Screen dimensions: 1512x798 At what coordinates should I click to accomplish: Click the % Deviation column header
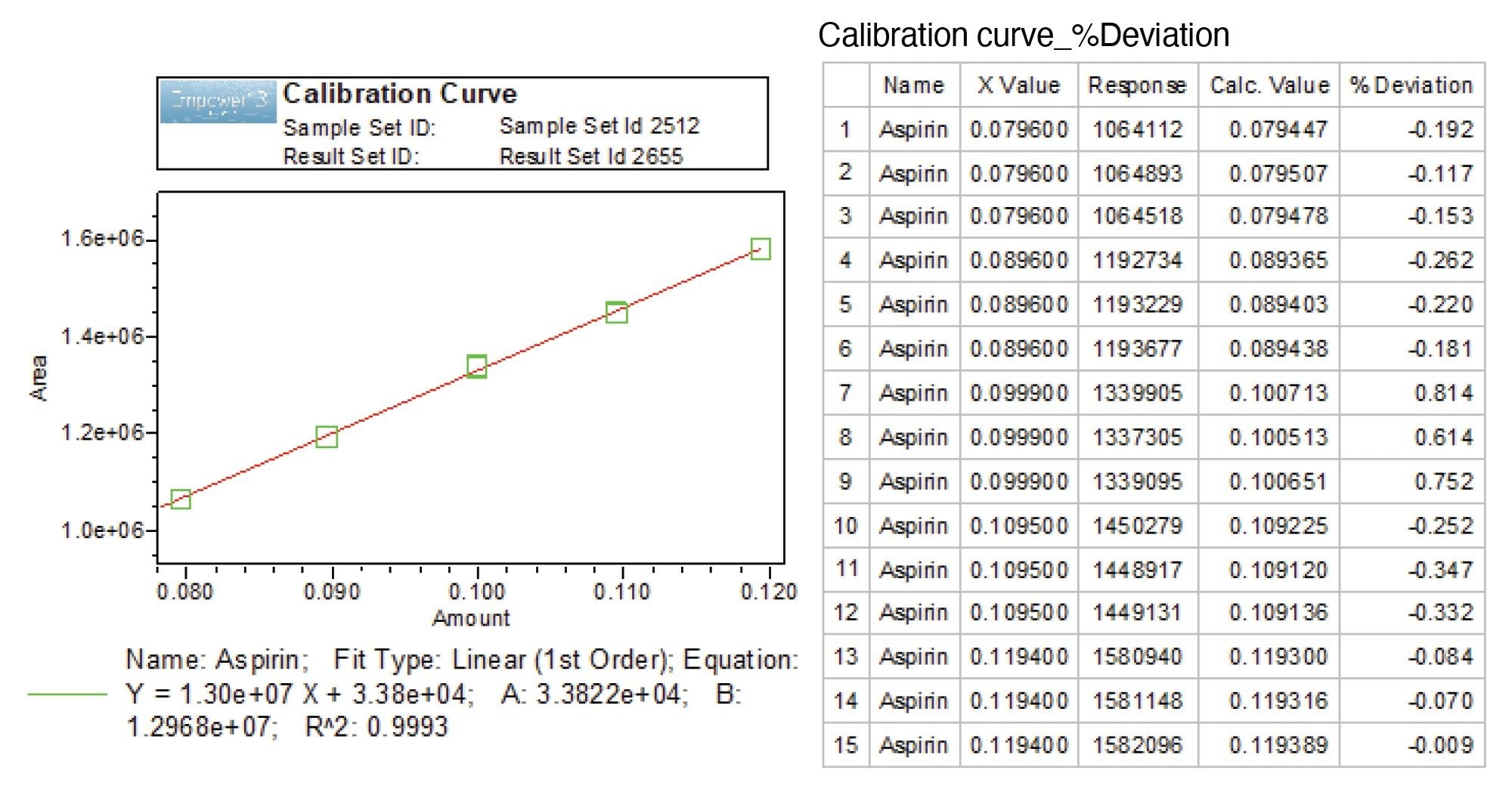[1411, 85]
